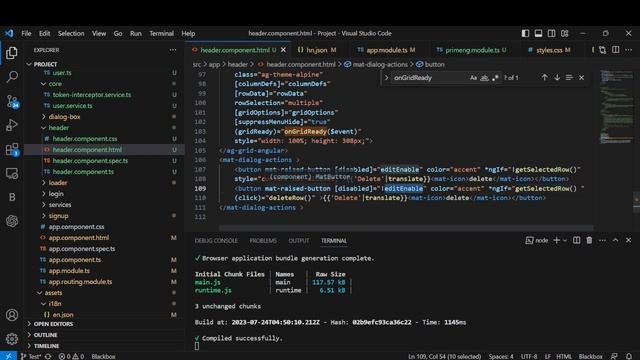Open Customize Layout icon

(564, 33)
